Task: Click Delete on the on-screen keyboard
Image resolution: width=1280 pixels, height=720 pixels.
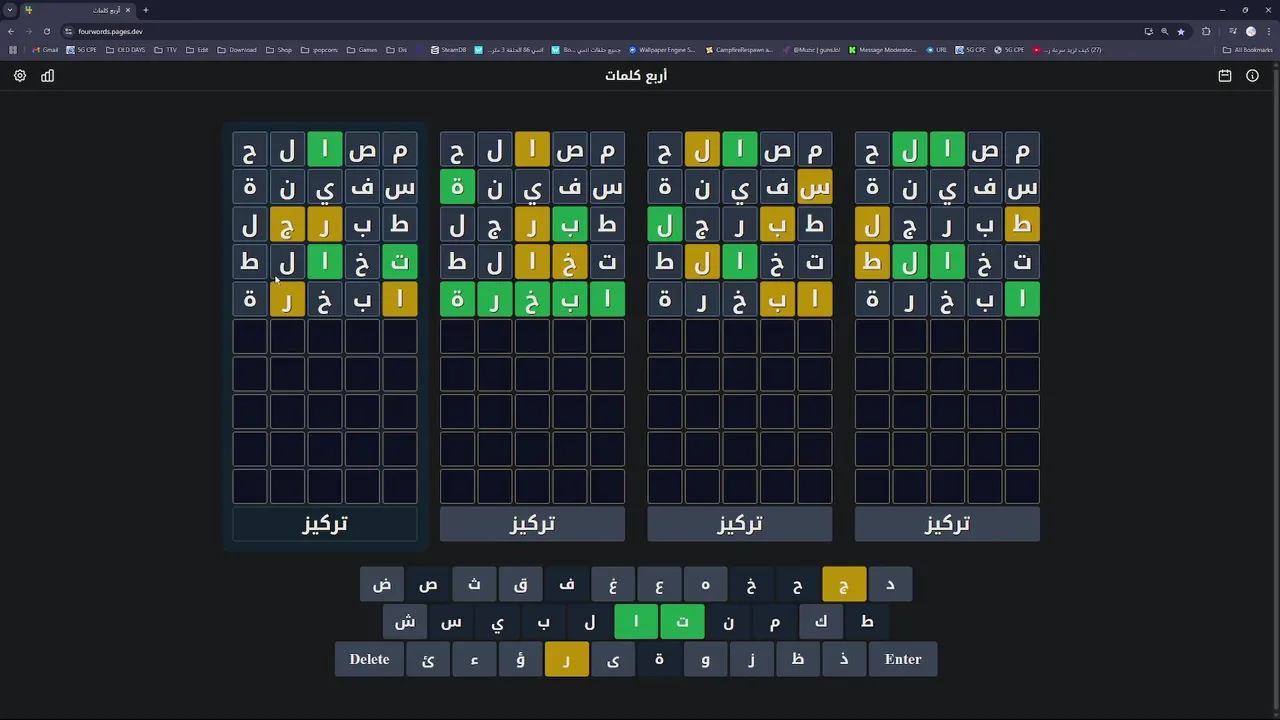Action: point(370,659)
